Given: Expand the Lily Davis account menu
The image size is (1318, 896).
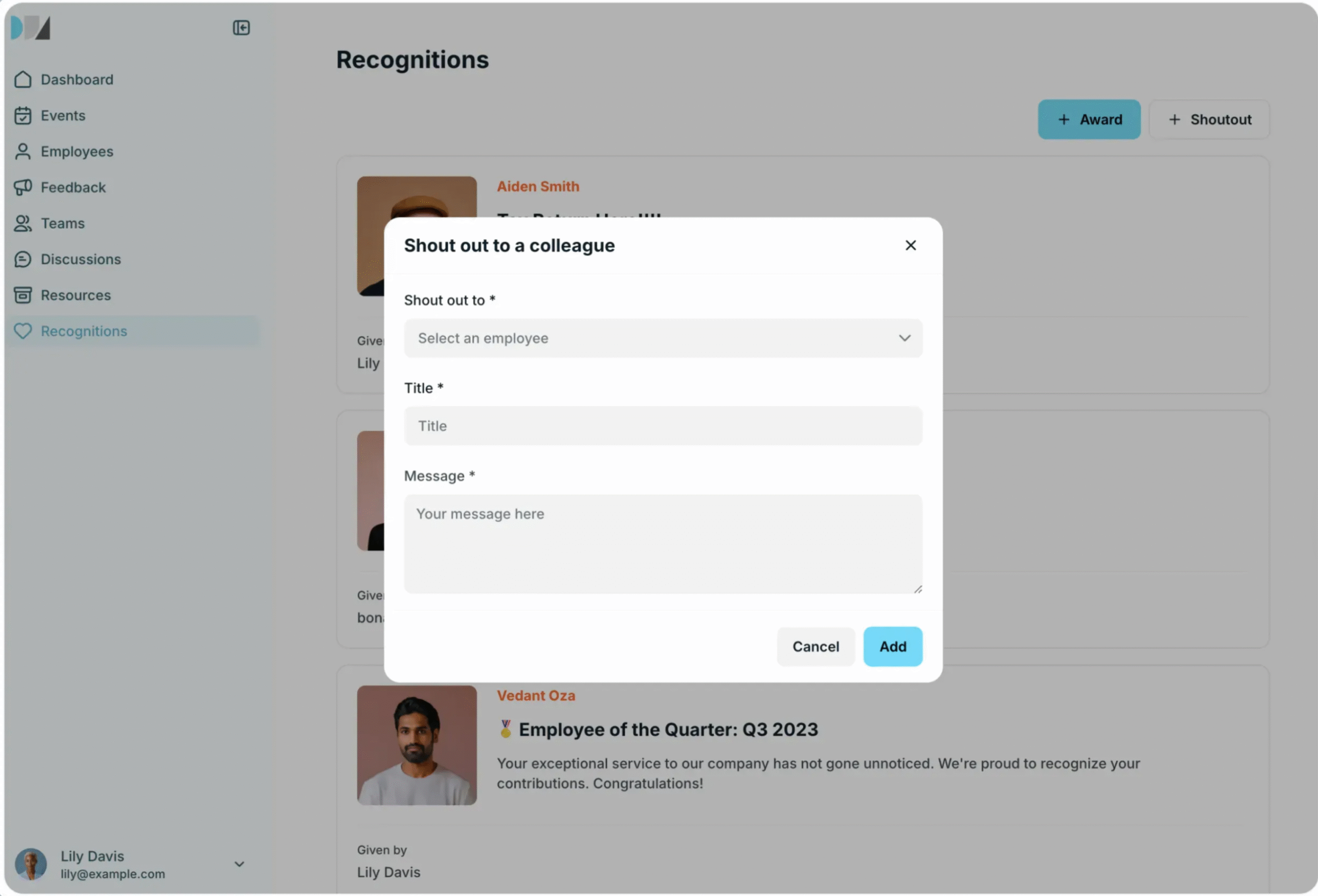Looking at the screenshot, I should 239,864.
